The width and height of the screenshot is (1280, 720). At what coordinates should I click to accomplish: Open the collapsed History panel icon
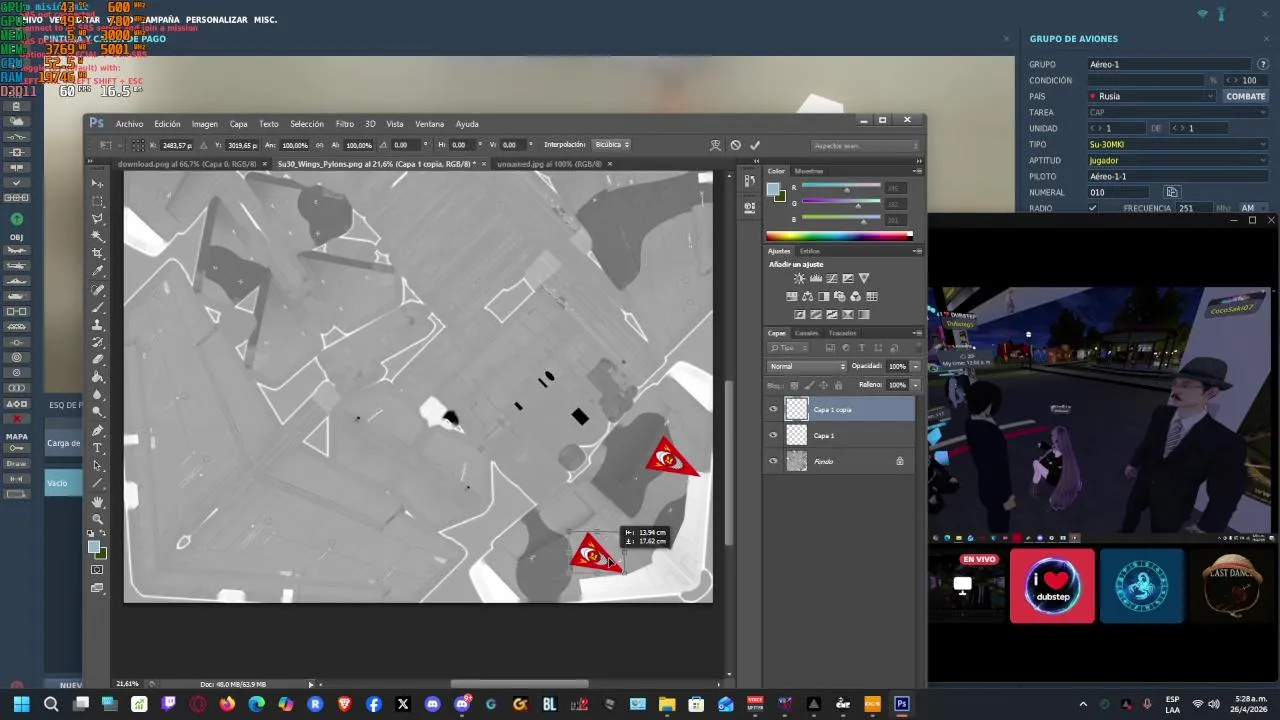(750, 183)
